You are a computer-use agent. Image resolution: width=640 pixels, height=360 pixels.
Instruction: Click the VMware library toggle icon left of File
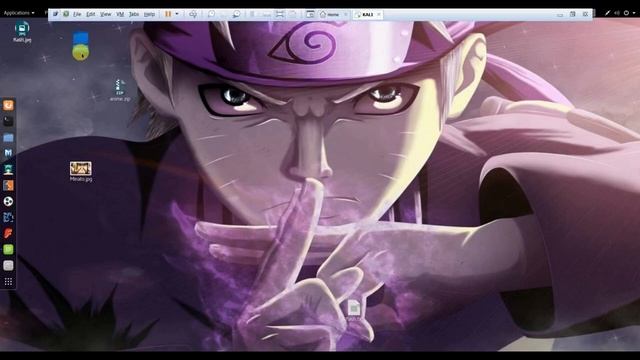point(55,14)
